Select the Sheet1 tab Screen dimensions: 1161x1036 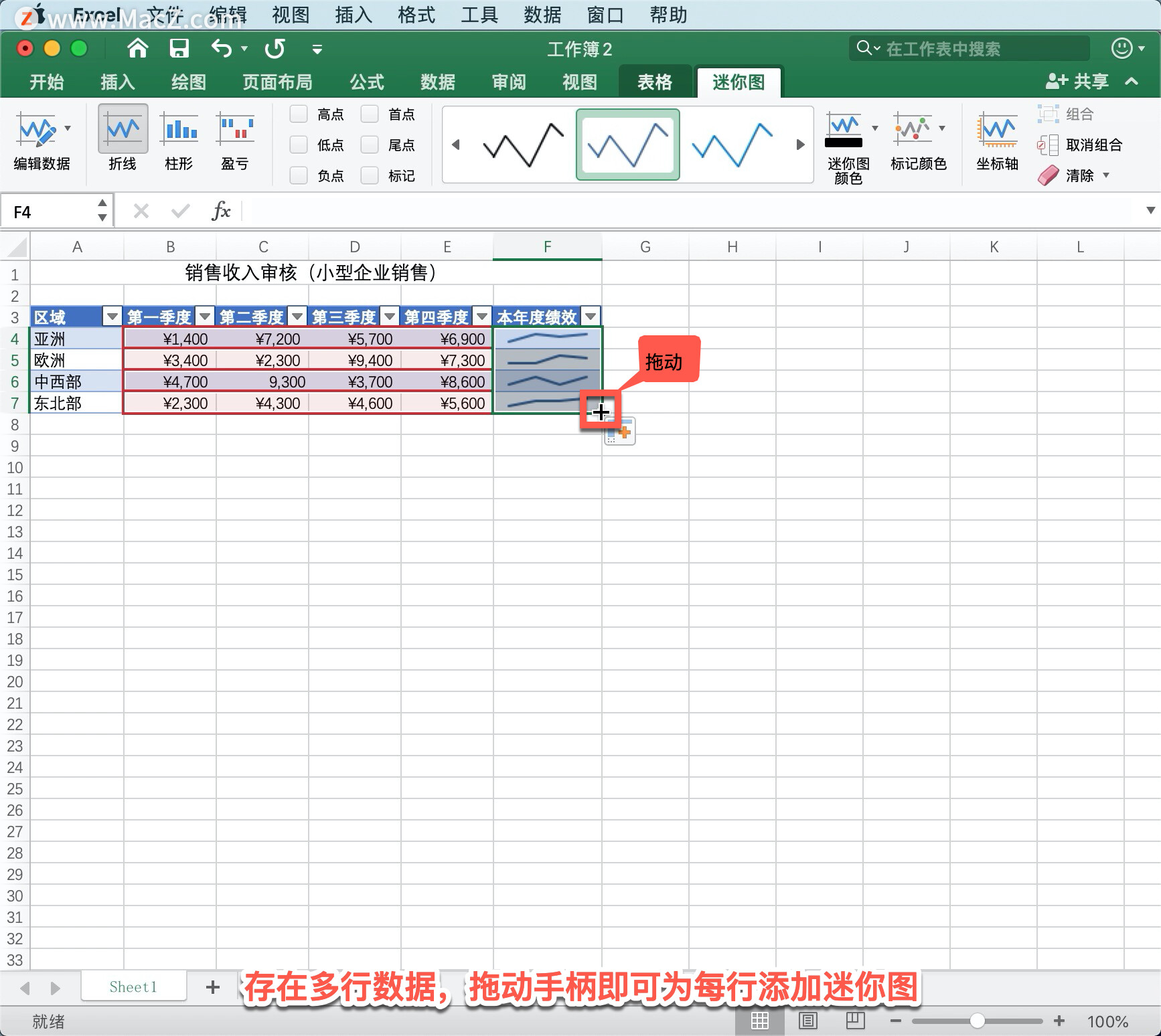(x=133, y=986)
